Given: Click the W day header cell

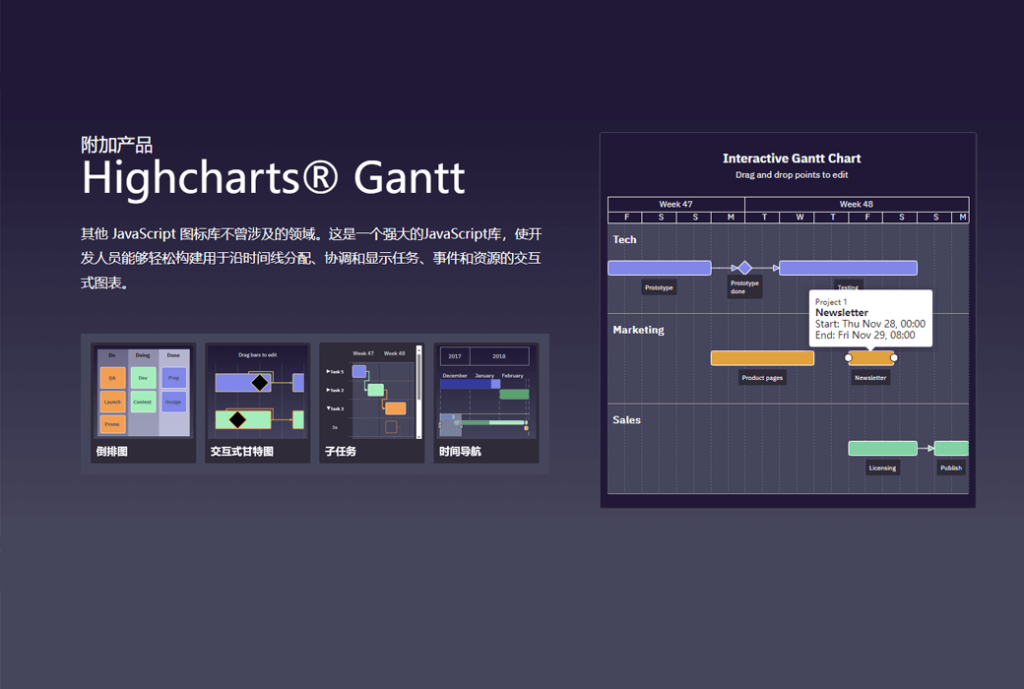Looking at the screenshot, I should 799,217.
